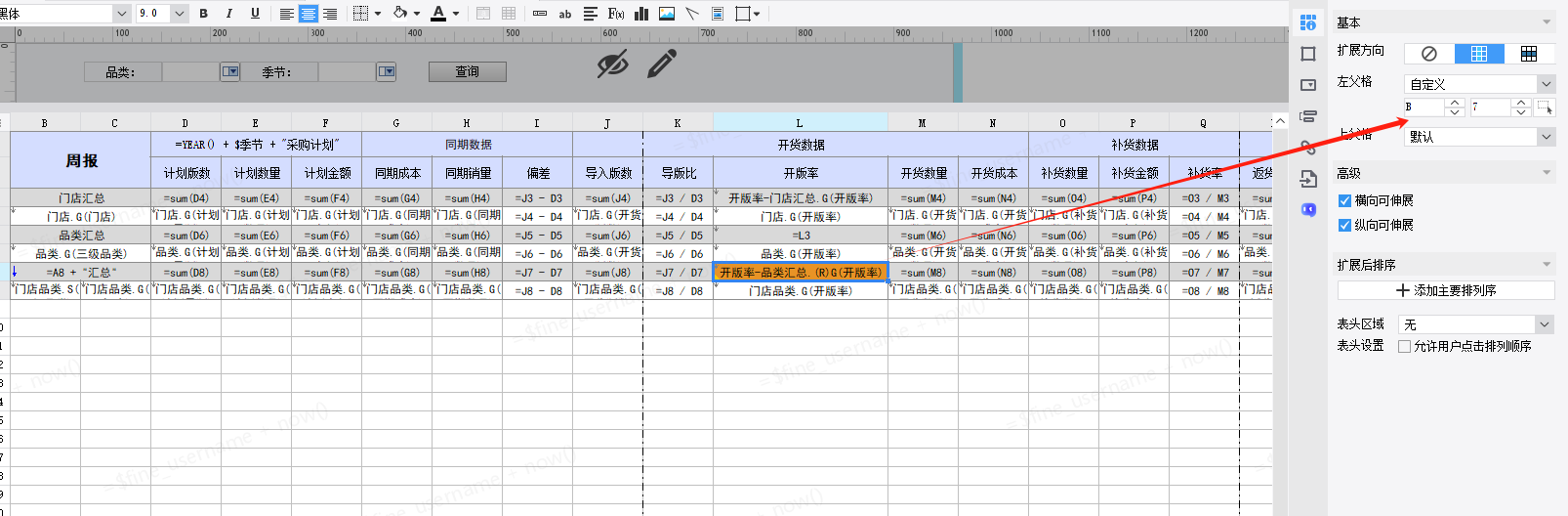Insert a data column element
1568x516 pixels.
540,14
